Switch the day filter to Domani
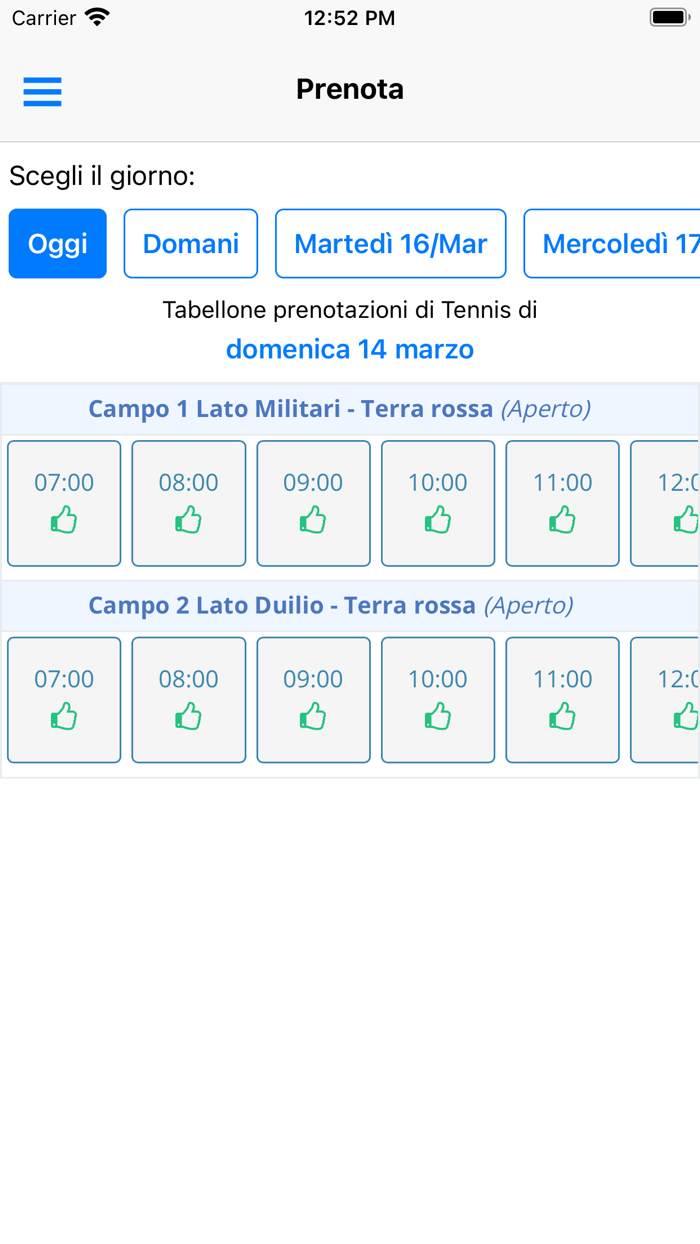700x1244 pixels. click(x=190, y=243)
